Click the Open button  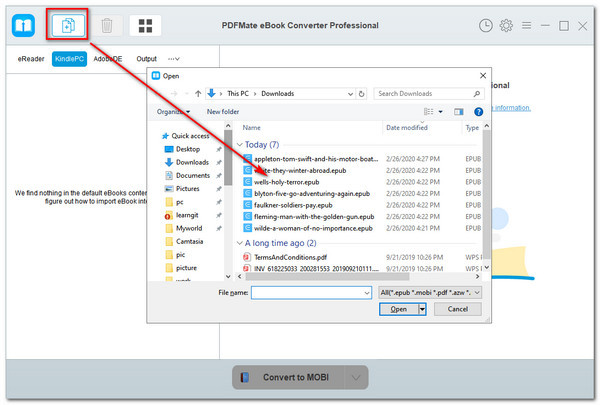point(399,309)
